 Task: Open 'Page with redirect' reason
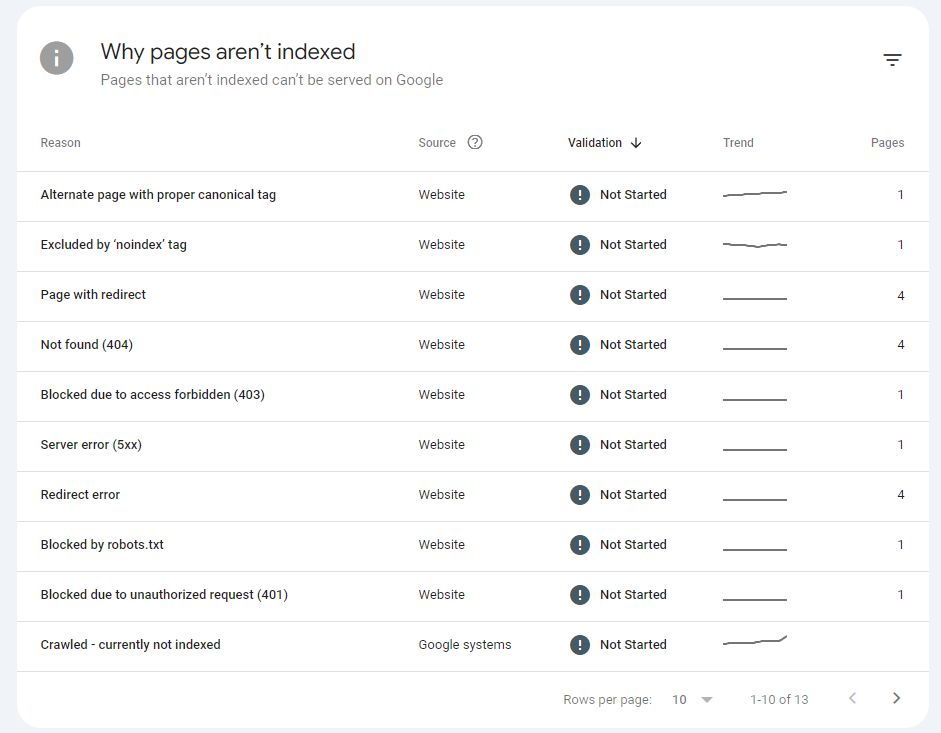coord(93,295)
